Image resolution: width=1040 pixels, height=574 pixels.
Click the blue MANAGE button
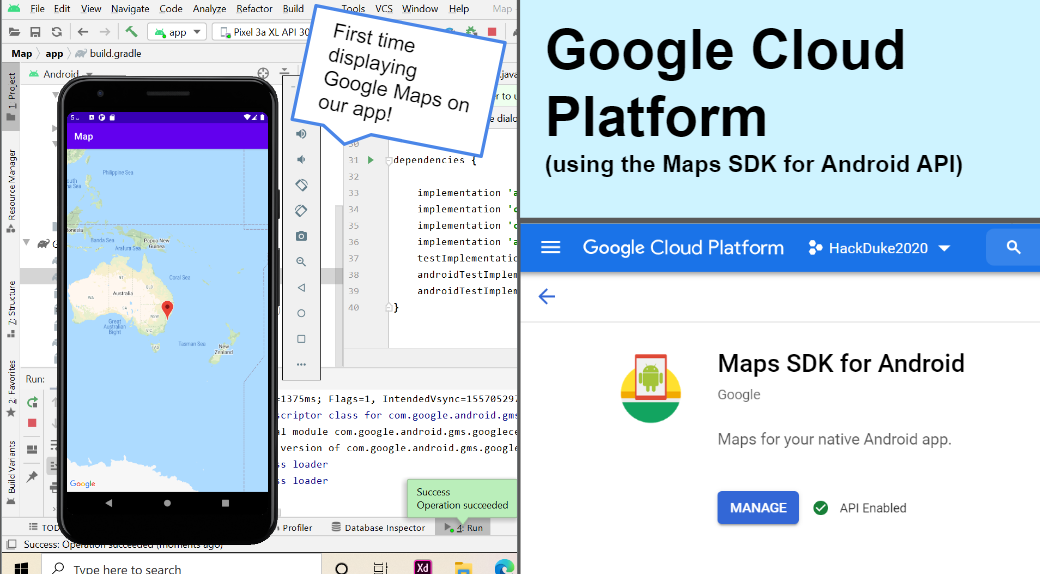[758, 508]
